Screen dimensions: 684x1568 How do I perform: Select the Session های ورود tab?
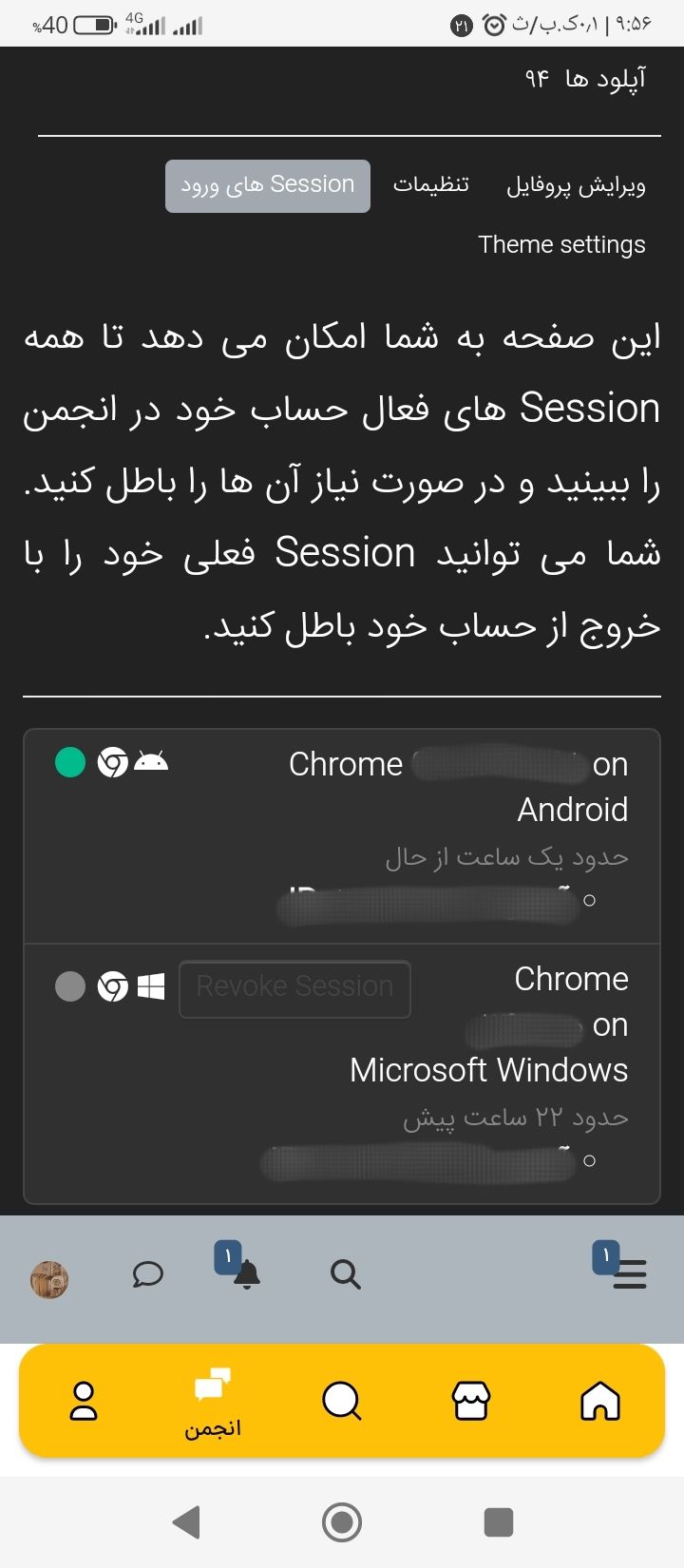(x=268, y=185)
